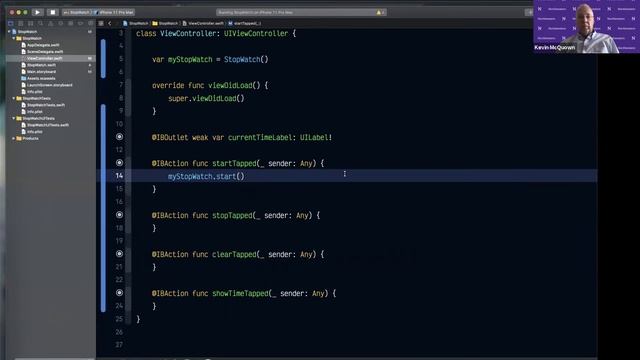Screen dimensions: 640x360
Task: Click 'showTimeTapped' function name
Action: pos(240,293)
